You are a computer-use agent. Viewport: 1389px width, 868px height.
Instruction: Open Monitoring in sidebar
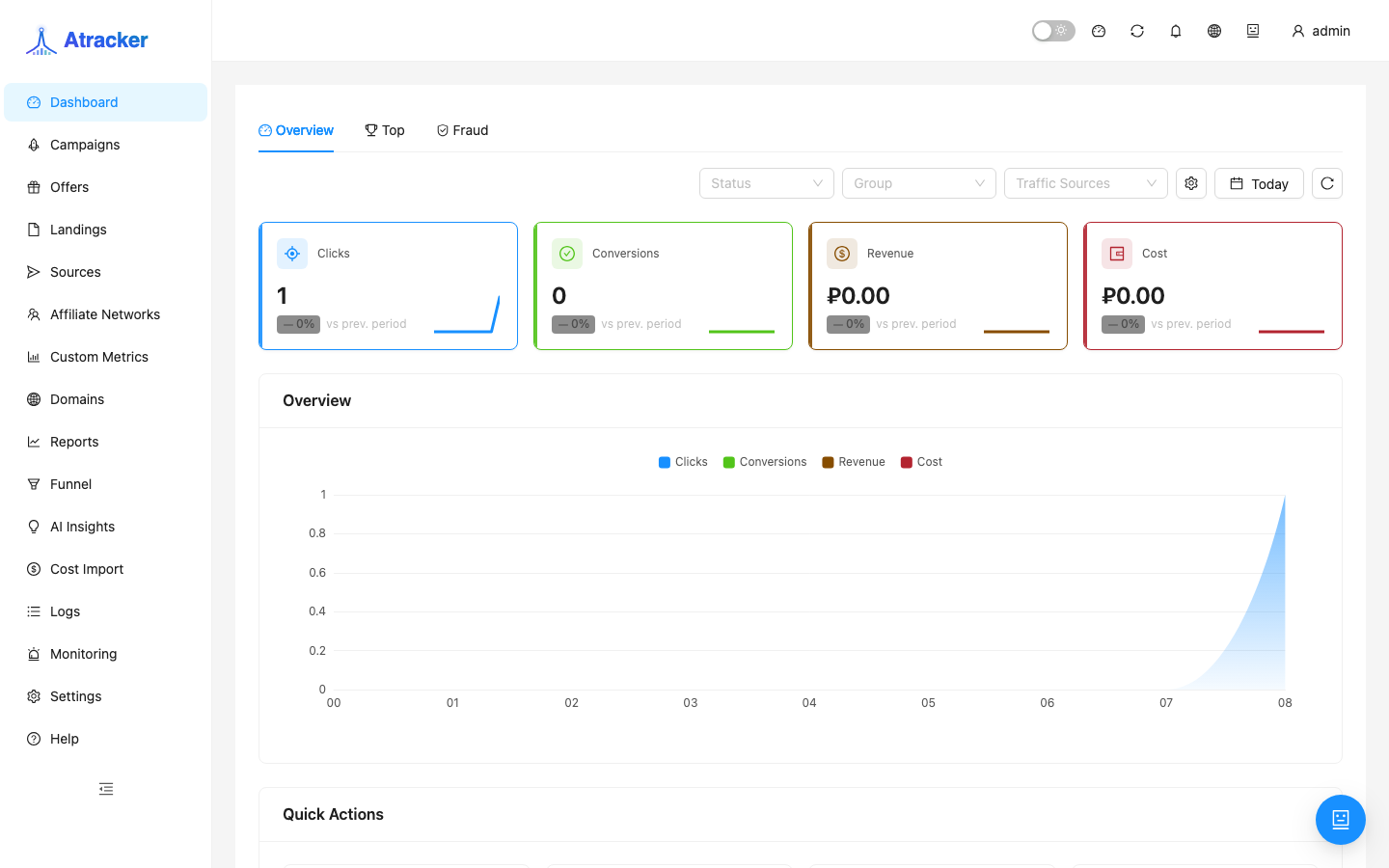[106, 654]
